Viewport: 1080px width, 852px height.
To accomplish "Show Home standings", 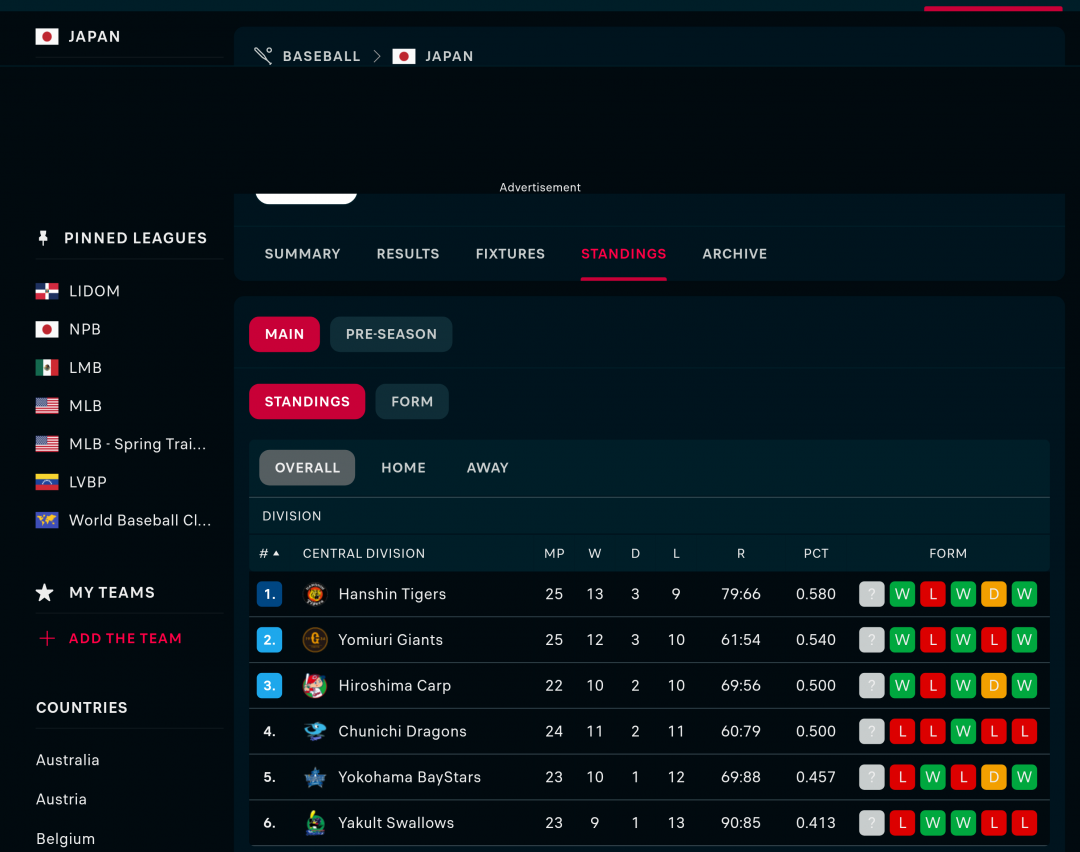I will click(x=404, y=468).
